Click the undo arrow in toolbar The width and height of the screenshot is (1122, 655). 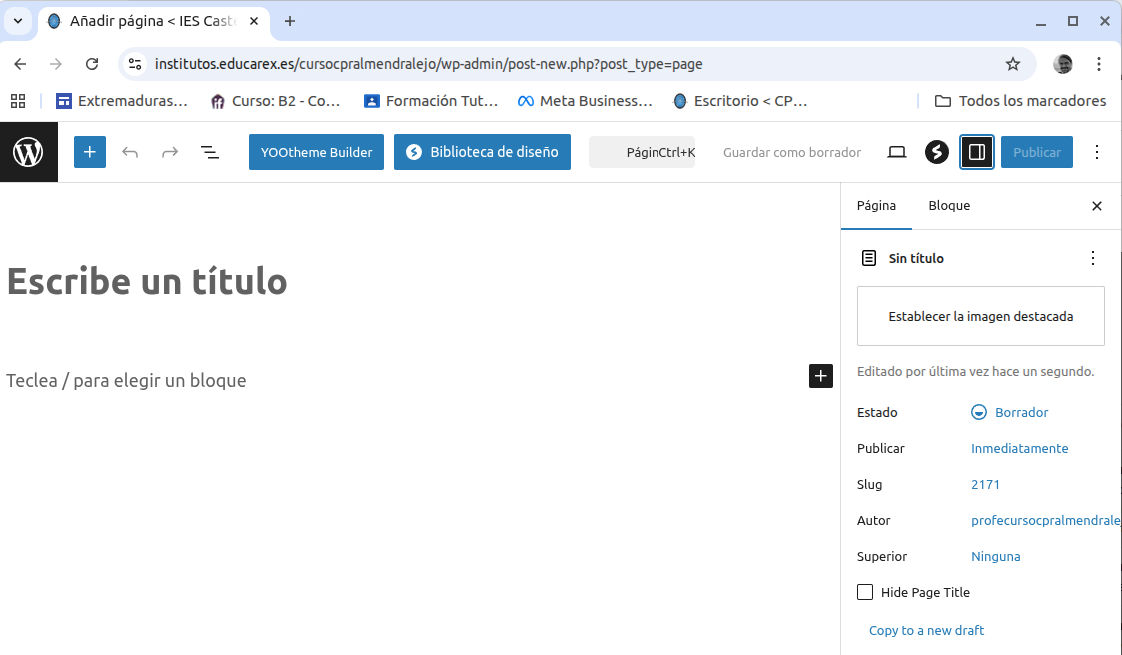point(130,152)
